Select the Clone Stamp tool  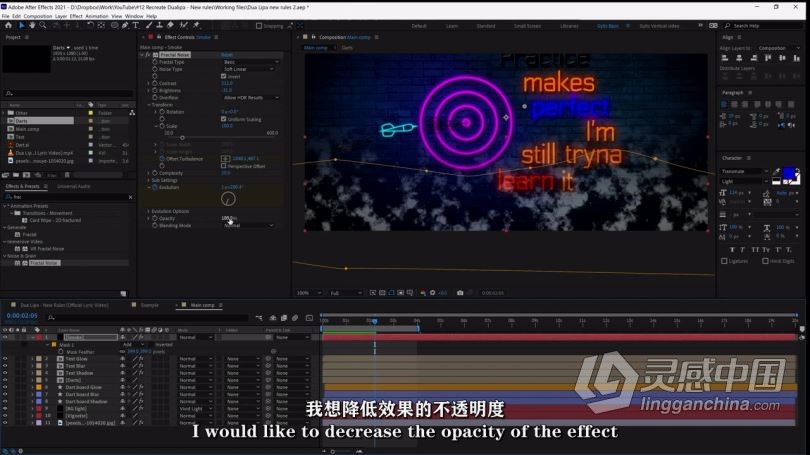[160, 25]
